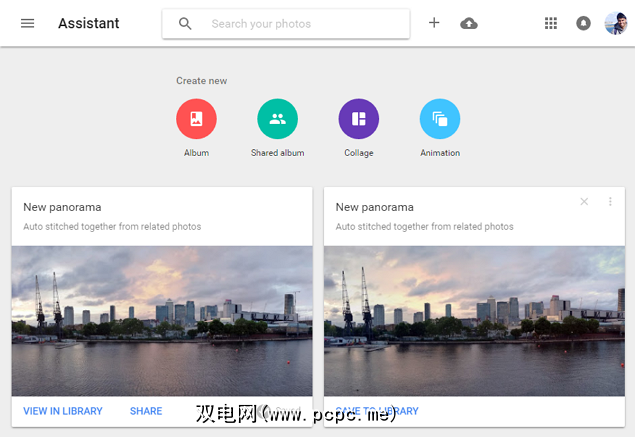Screen dimensions: 635x437
Task: Click the 'Shared album' label text
Action: click(x=277, y=153)
